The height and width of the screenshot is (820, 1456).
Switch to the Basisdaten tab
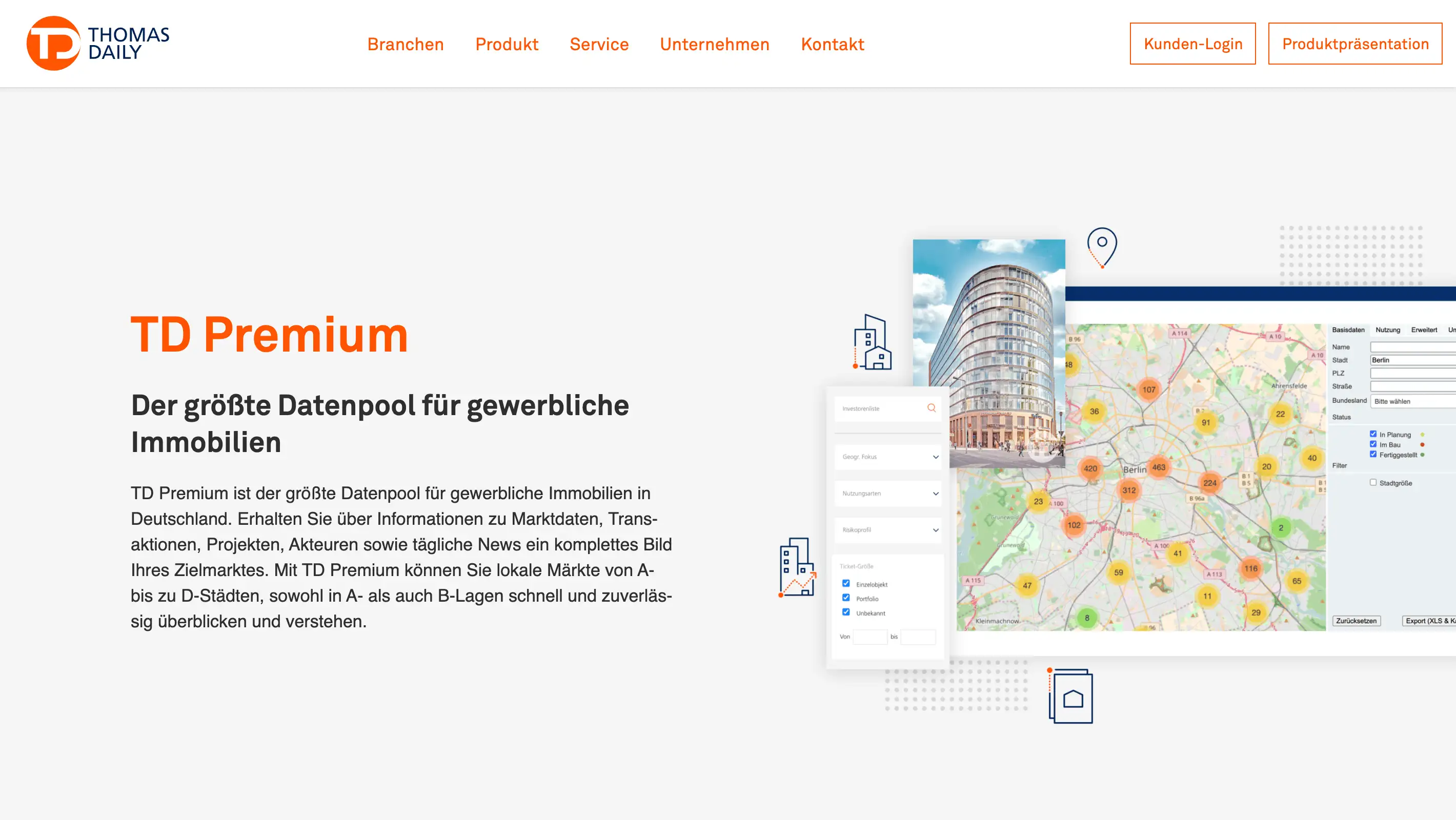pos(1348,330)
